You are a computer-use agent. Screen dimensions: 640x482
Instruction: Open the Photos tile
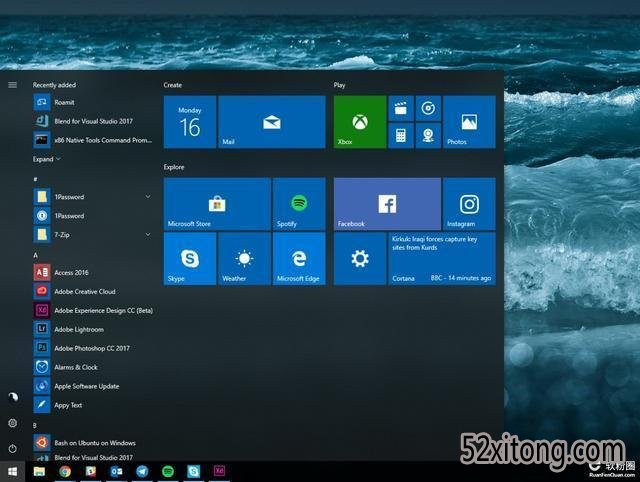pyautogui.click(x=469, y=122)
